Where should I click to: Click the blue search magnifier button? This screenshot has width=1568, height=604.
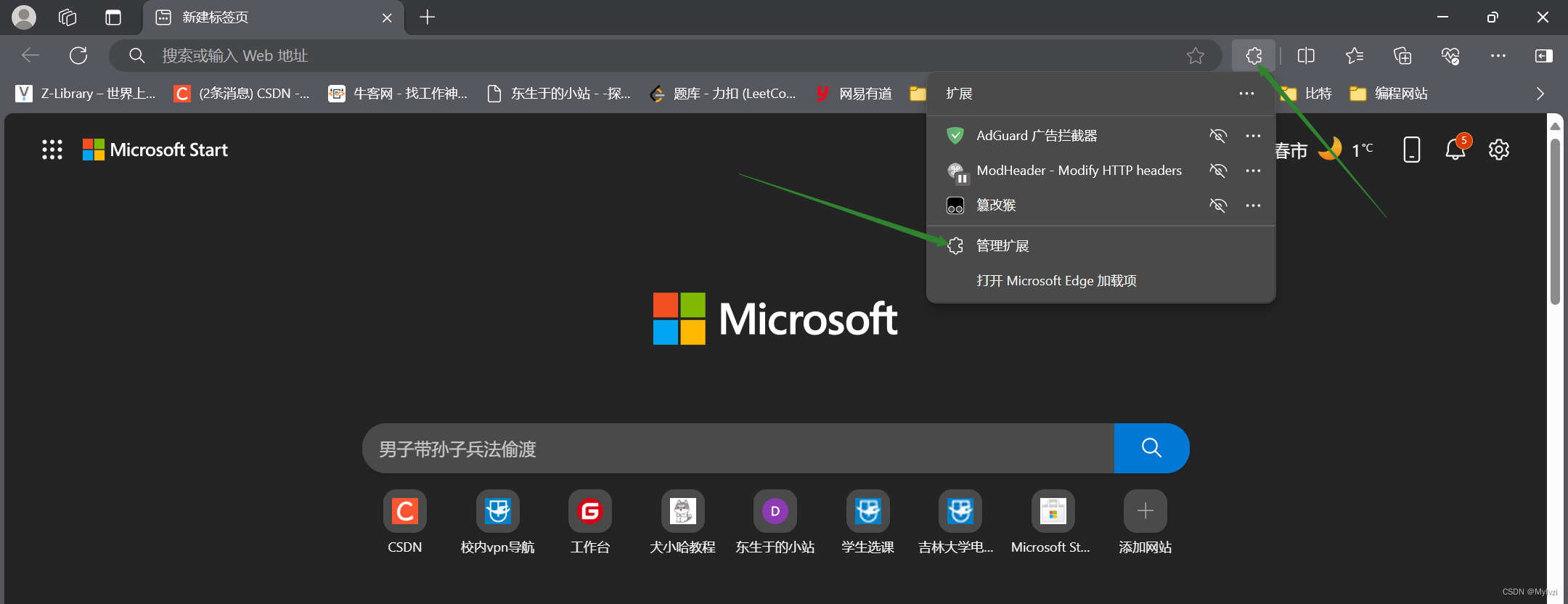[1151, 449]
